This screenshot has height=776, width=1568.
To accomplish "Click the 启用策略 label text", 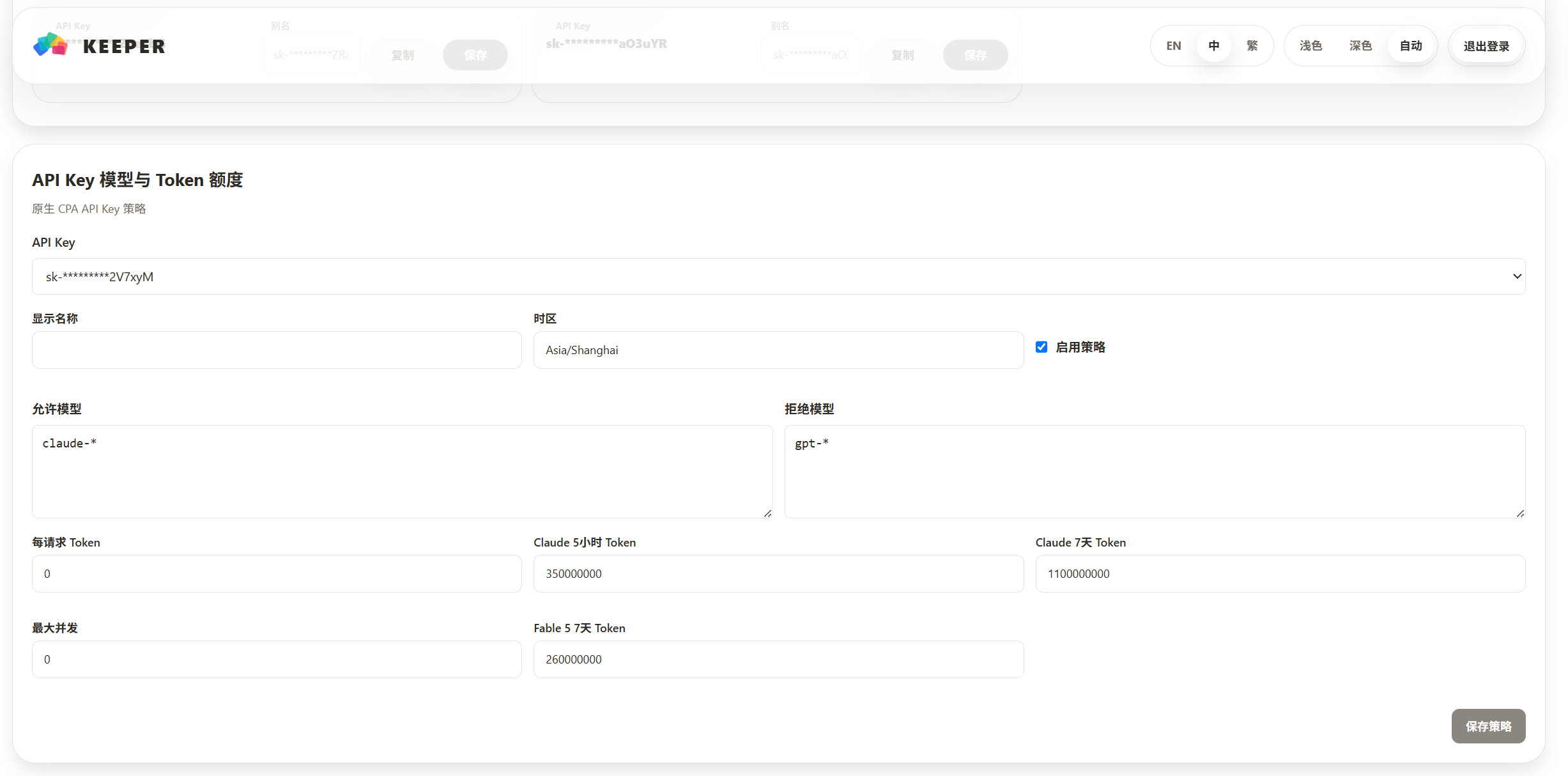I will click(1080, 347).
